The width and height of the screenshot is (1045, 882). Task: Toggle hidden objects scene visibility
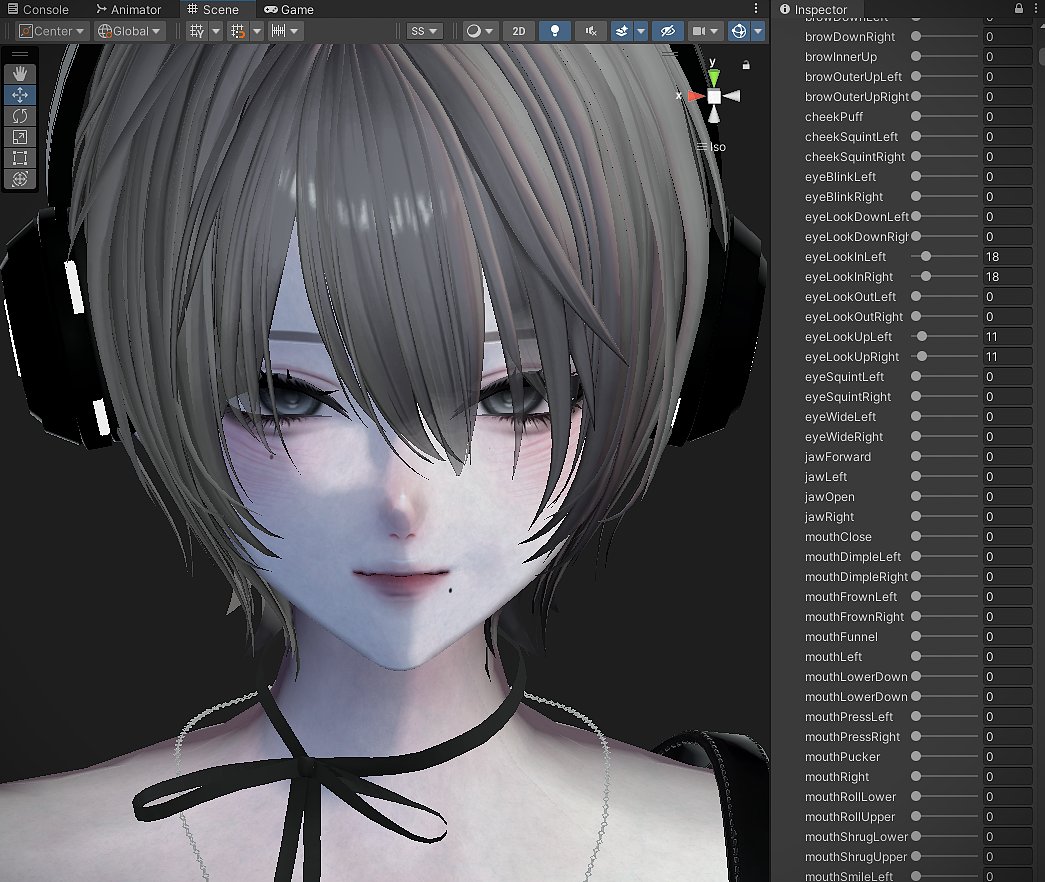pyautogui.click(x=668, y=31)
